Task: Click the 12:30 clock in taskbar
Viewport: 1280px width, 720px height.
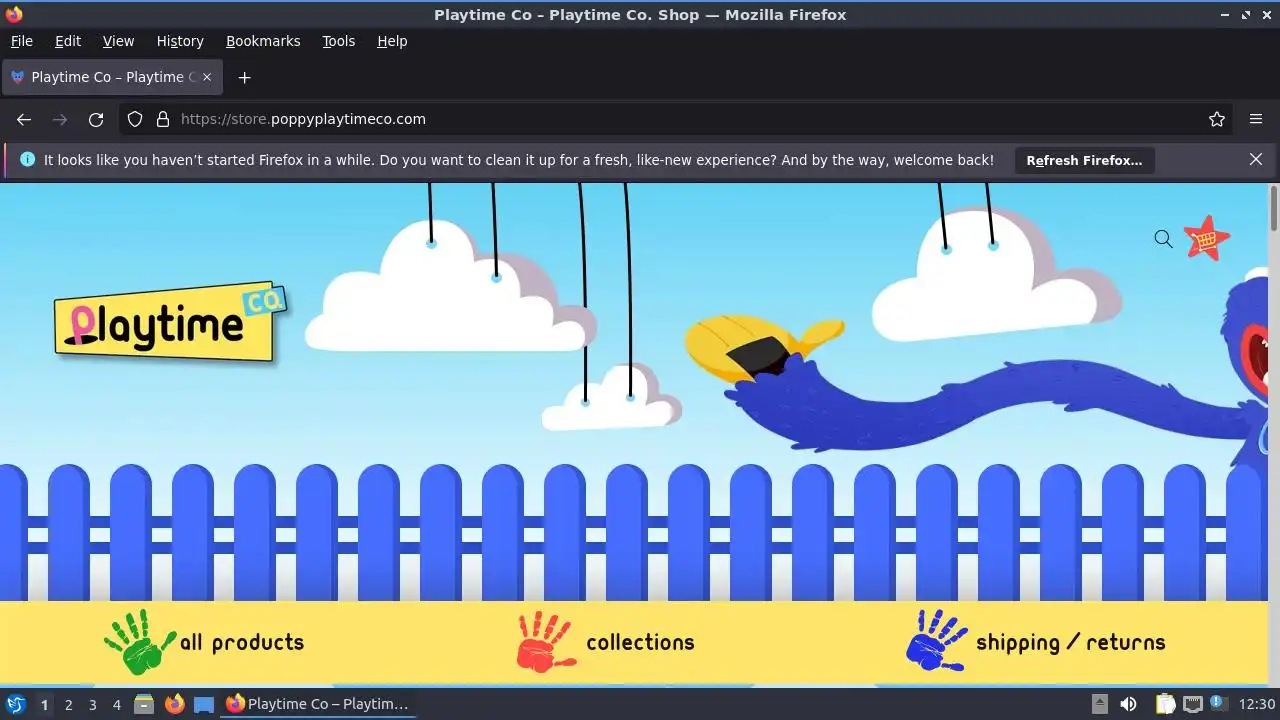Action: coord(1257,704)
